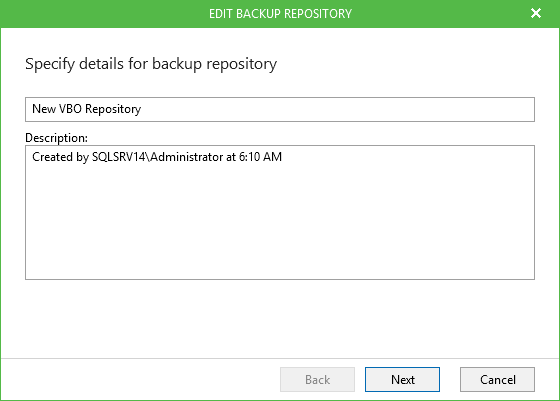Focus the Description text area
This screenshot has width=560, height=401.
(x=280, y=212)
